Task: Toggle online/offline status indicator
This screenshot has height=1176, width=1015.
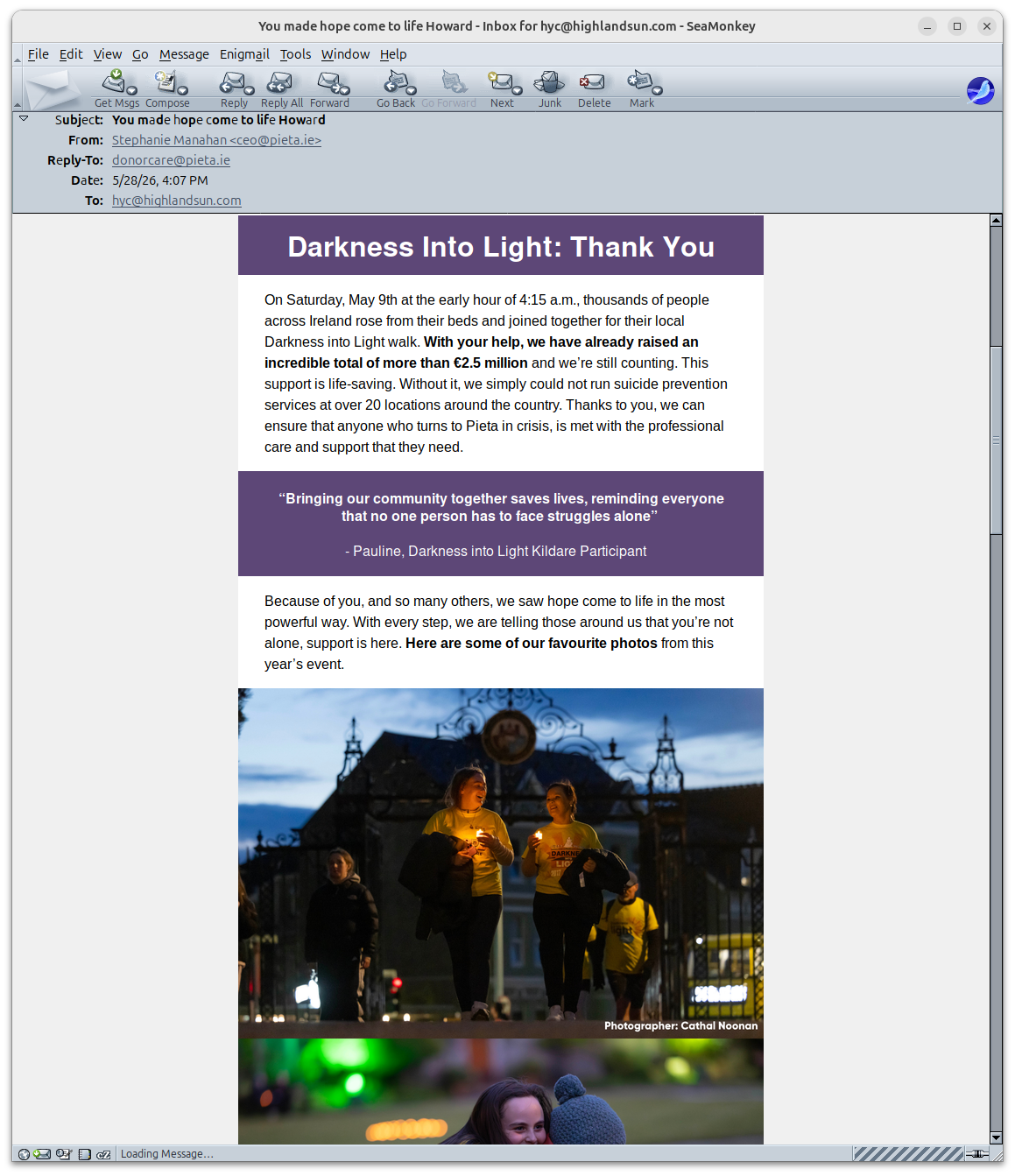Action: tap(977, 1154)
